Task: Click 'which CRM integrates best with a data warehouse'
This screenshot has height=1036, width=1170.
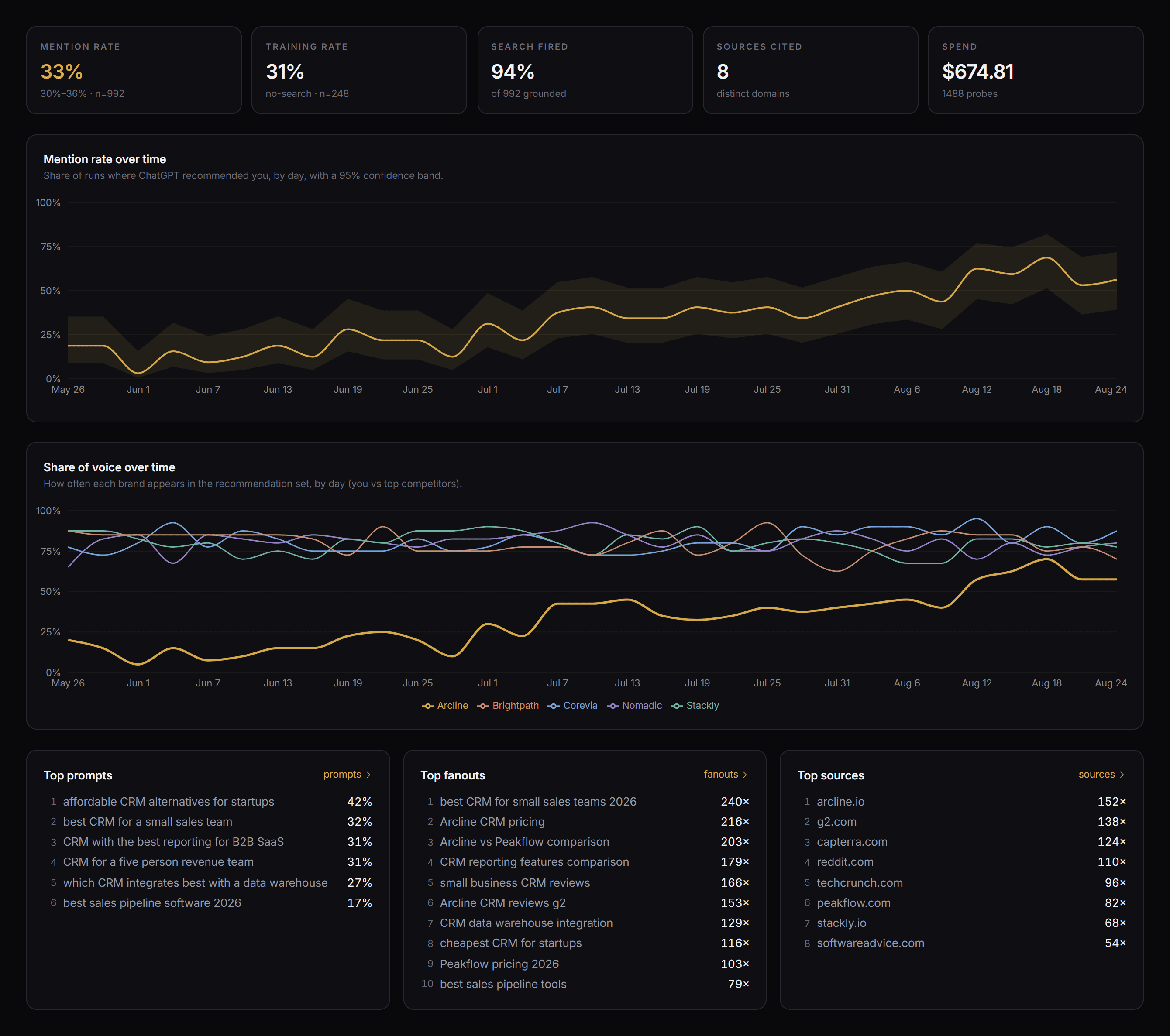Action: (x=195, y=883)
